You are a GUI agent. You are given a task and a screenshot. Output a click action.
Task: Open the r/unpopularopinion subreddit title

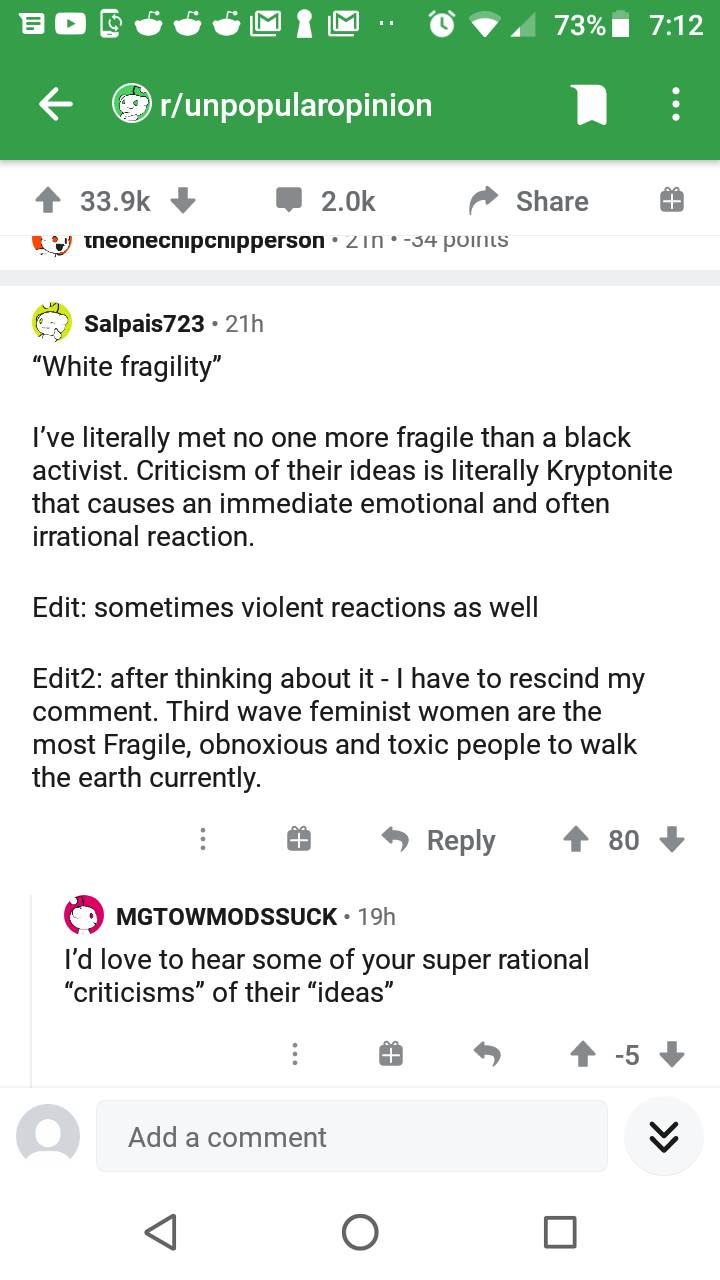click(295, 105)
